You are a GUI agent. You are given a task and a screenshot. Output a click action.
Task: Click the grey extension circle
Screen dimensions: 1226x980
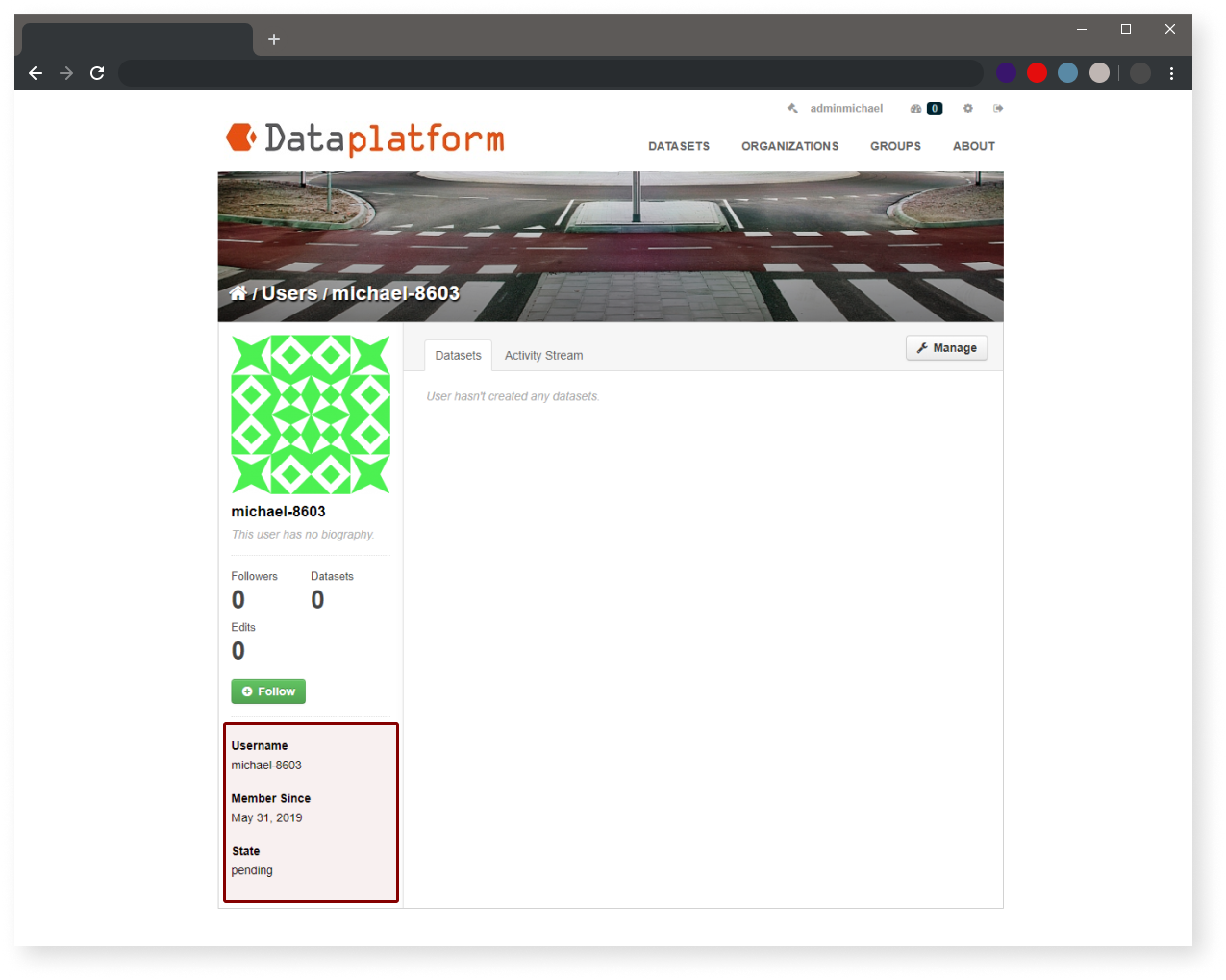coord(1099,73)
